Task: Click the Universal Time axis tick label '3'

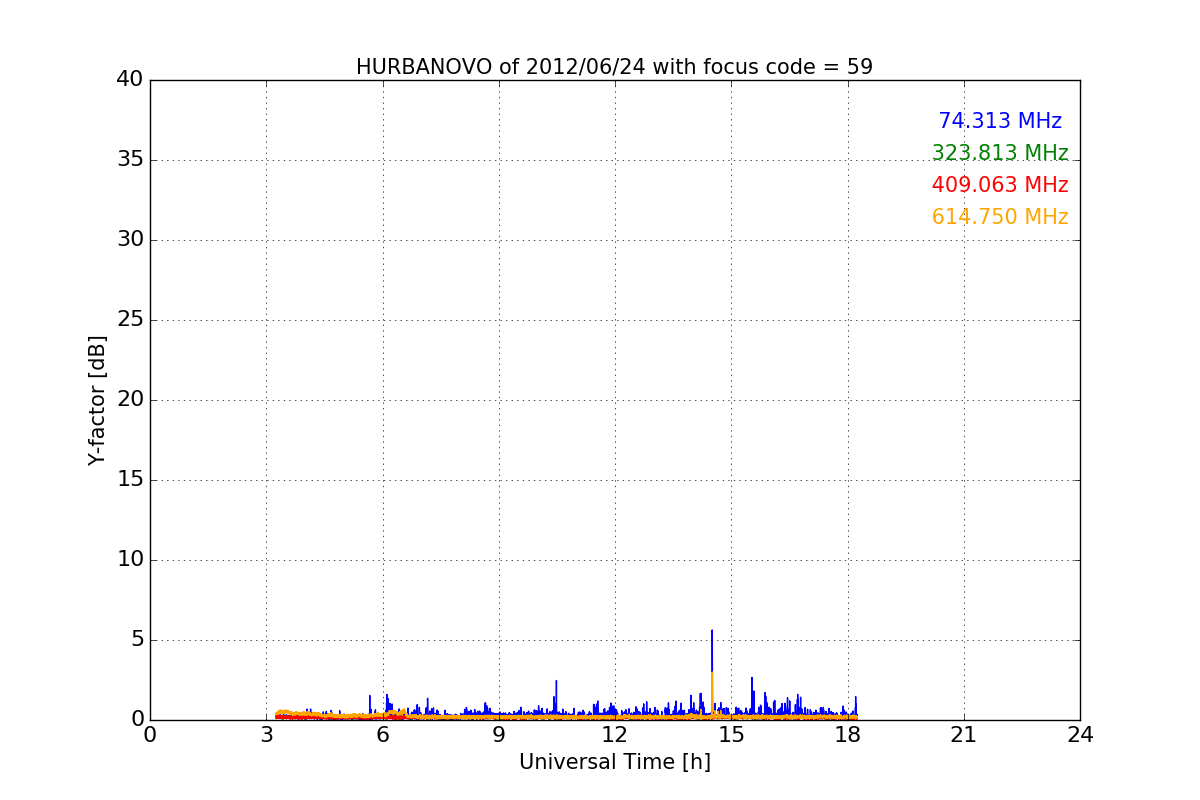Action: (x=266, y=735)
